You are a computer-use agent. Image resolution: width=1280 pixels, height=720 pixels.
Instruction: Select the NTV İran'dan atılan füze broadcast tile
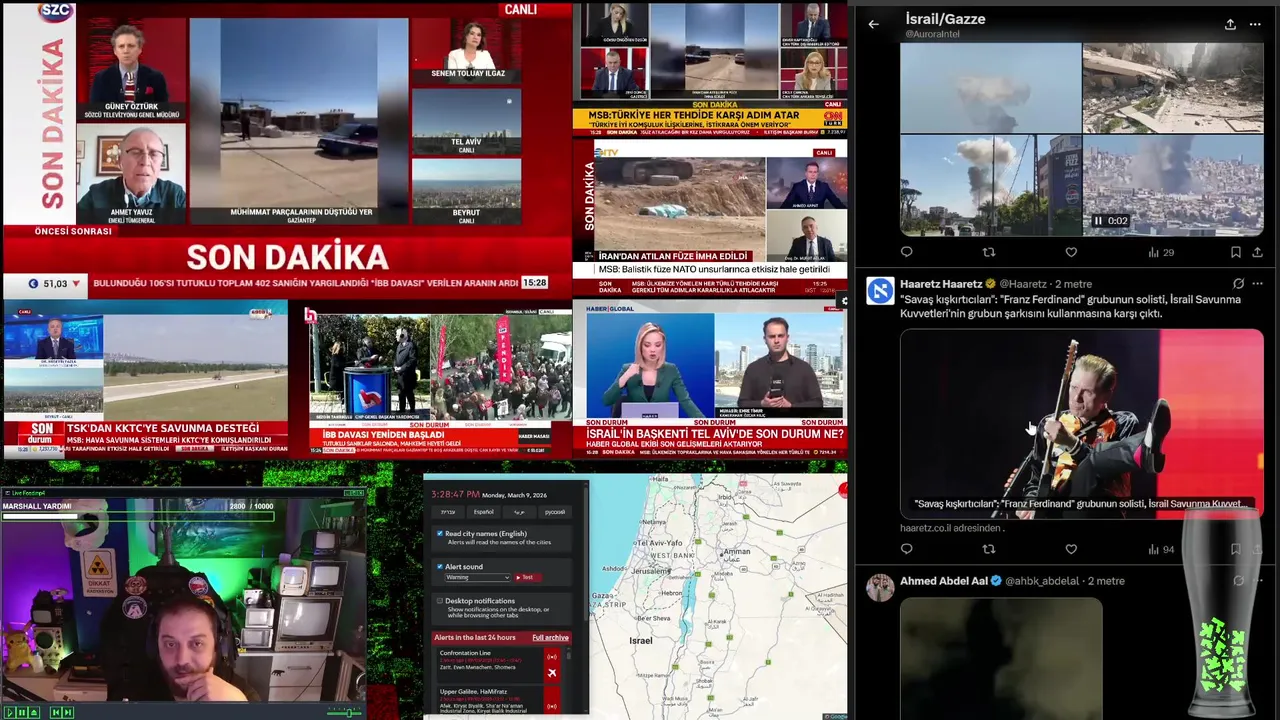[710, 217]
